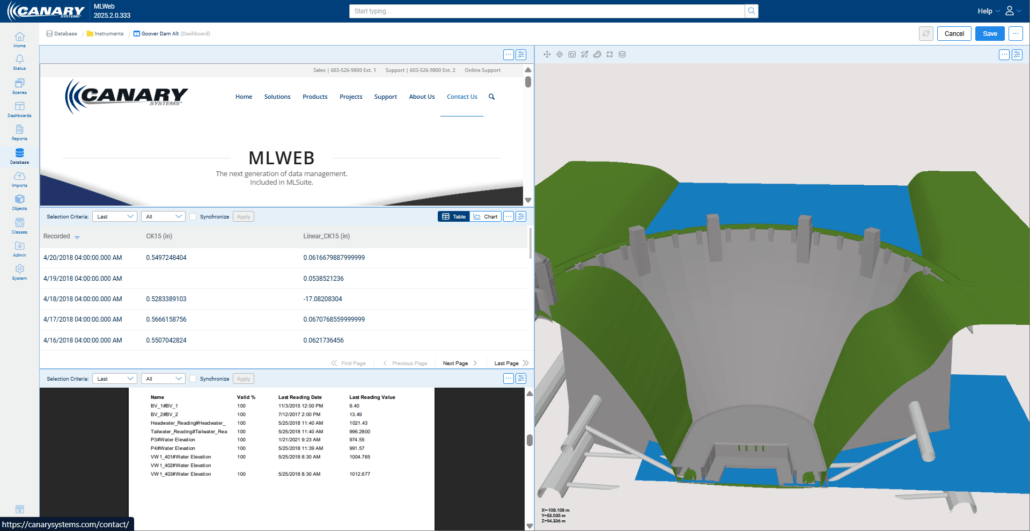Toggle Synchronize checkbox in the bottom panel
The image size is (1030, 531).
[193, 379]
